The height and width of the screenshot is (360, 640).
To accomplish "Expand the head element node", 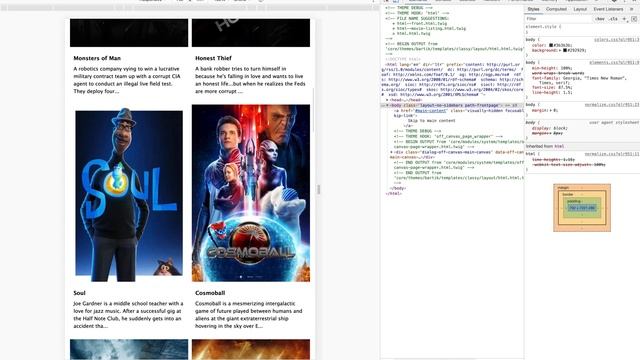I will pyautogui.click(x=387, y=100).
